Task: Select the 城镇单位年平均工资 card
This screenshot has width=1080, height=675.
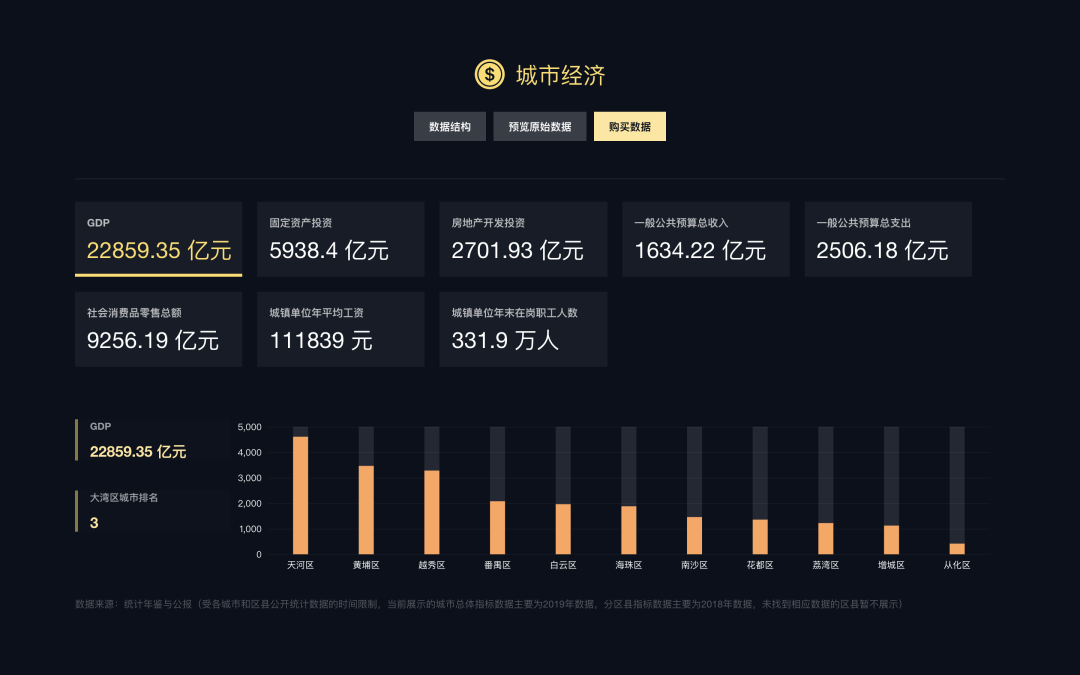Action: click(x=341, y=329)
